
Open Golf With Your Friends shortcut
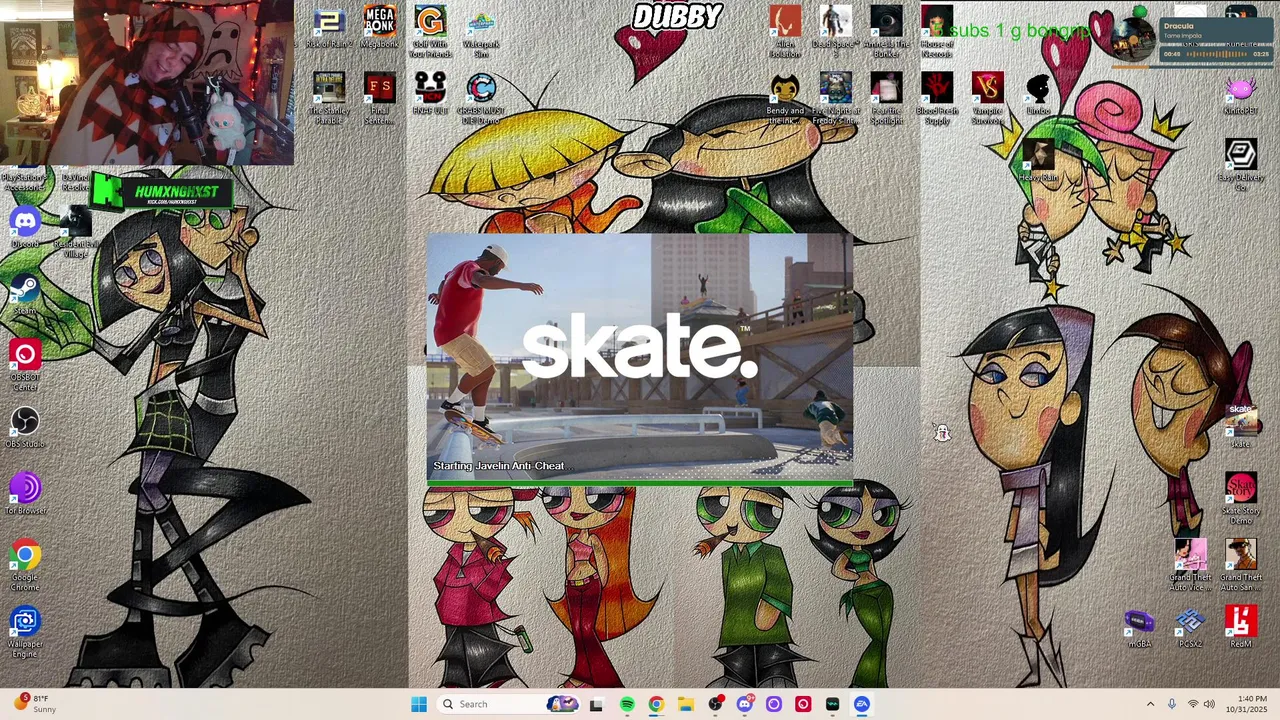430,32
